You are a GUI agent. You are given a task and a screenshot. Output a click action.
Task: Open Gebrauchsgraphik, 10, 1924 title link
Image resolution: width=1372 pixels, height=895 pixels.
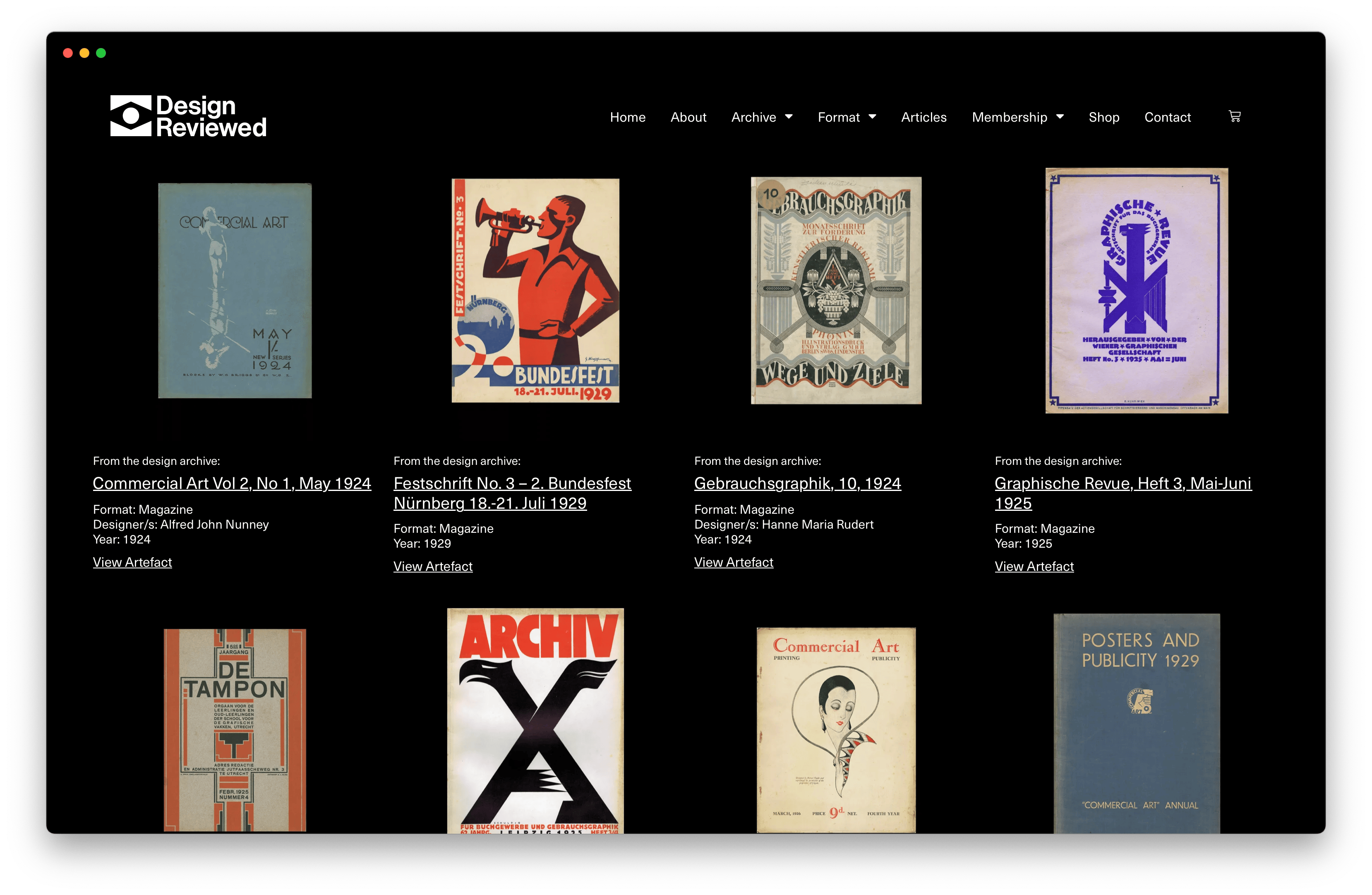pyautogui.click(x=797, y=483)
